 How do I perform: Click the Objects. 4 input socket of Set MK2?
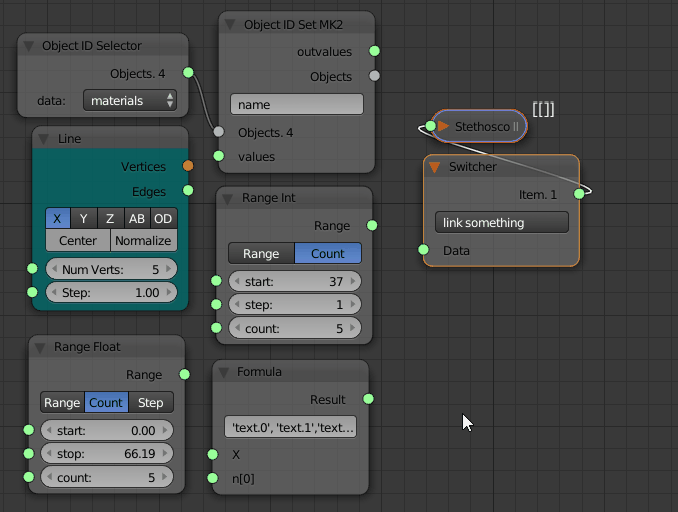(219, 131)
